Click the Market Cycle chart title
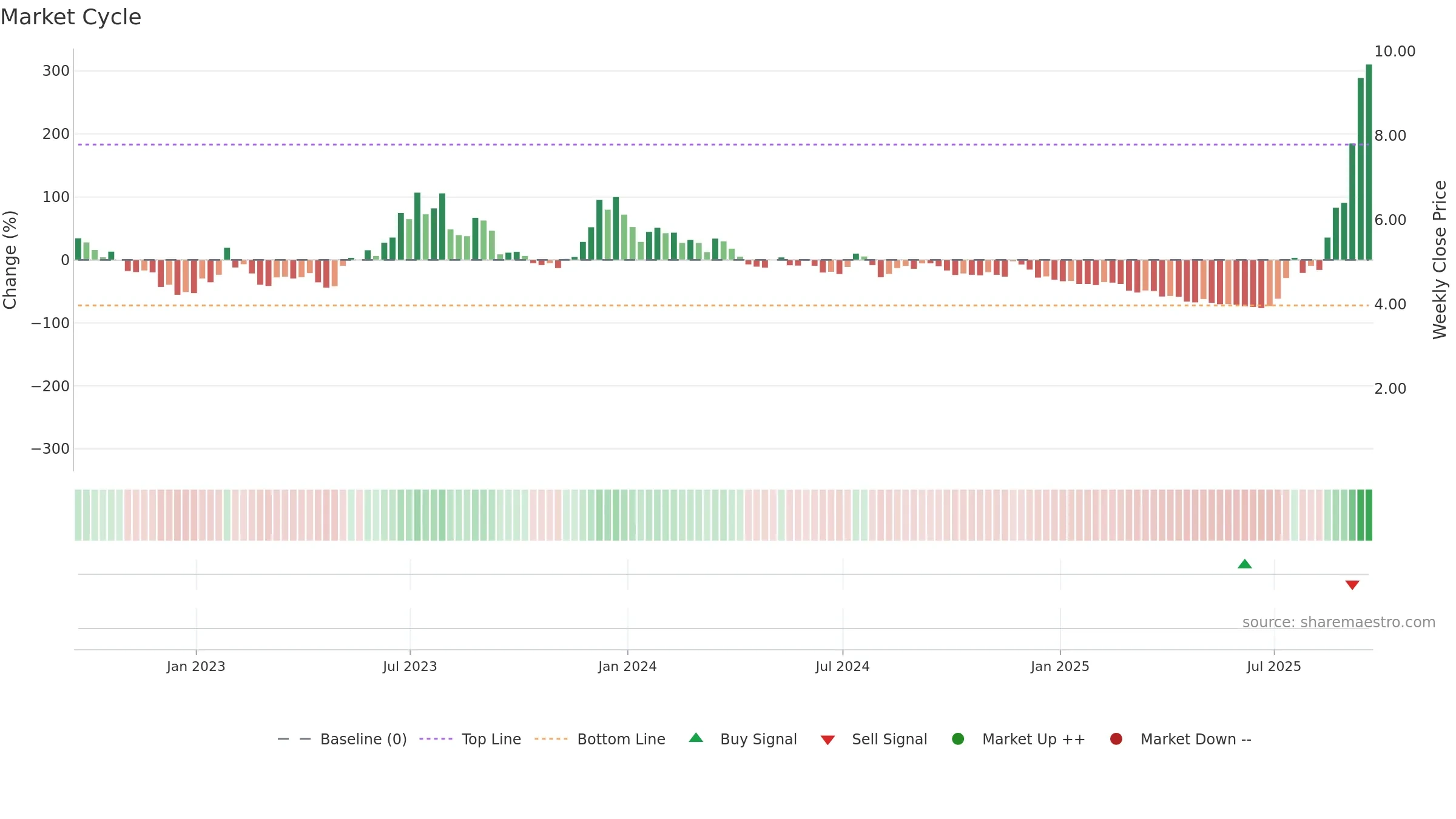The width and height of the screenshot is (1456, 819). [x=71, y=17]
